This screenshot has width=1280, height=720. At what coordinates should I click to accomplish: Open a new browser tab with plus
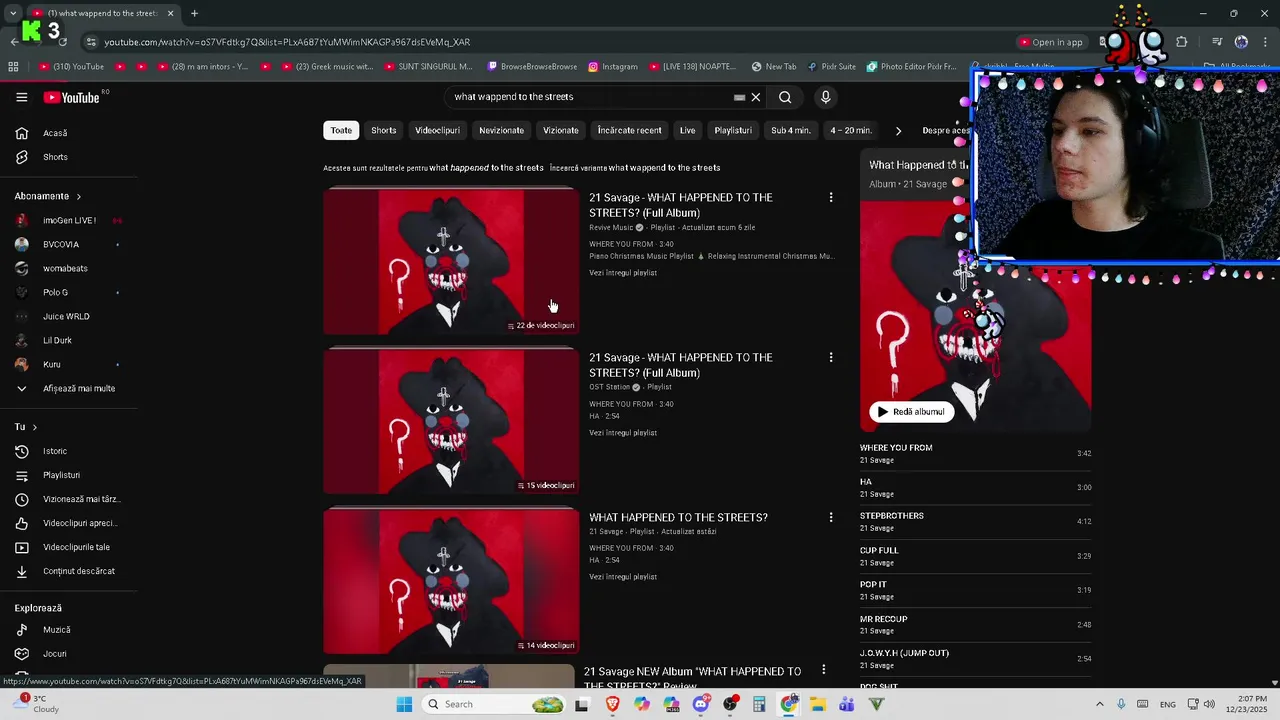[194, 13]
